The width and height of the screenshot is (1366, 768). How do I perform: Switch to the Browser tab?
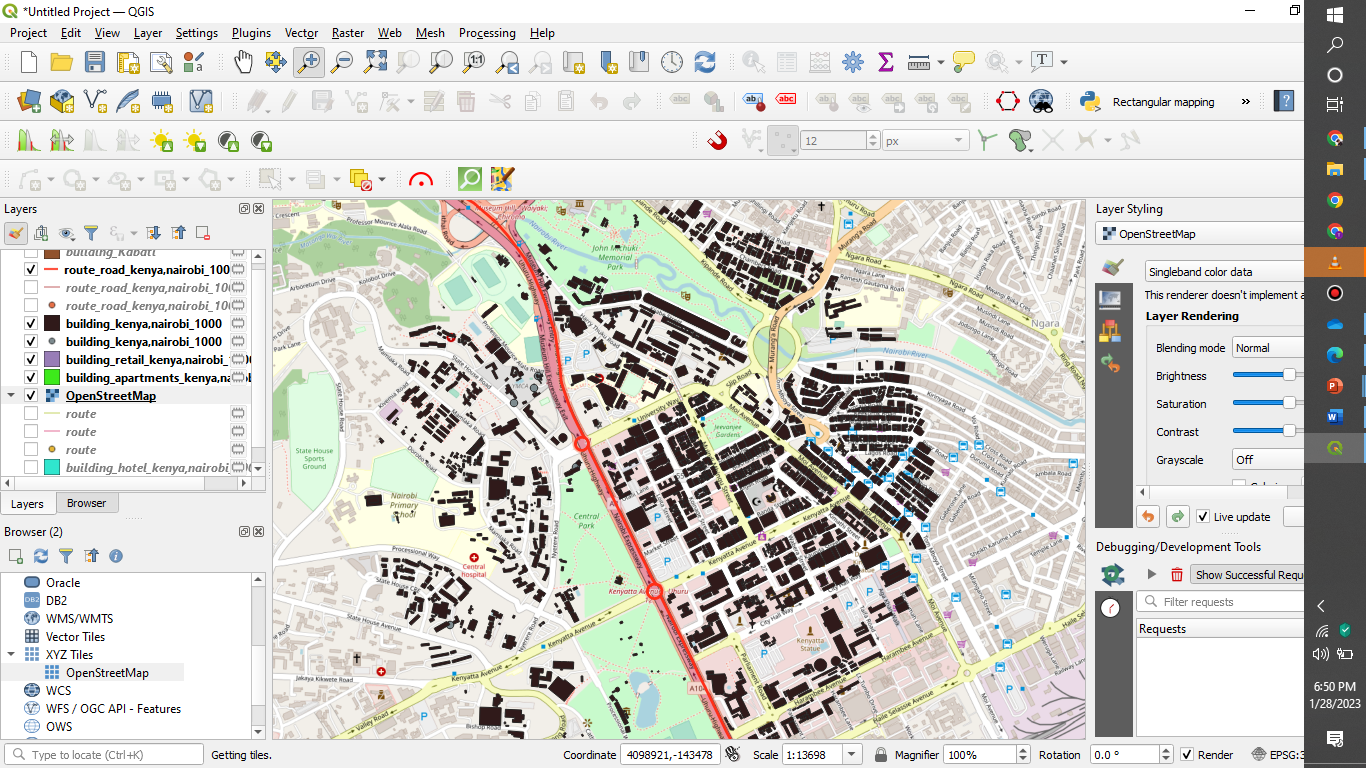87,502
